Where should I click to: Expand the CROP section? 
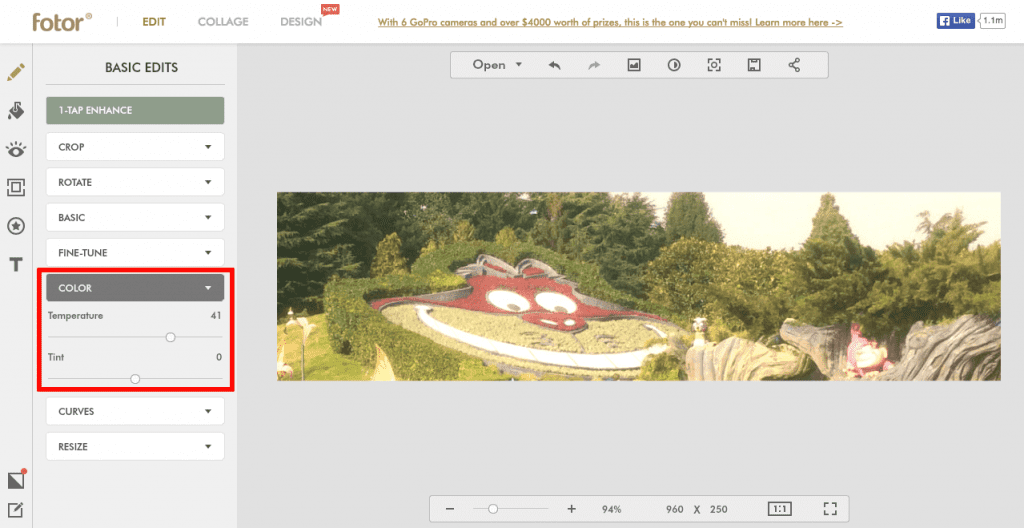[x=135, y=147]
